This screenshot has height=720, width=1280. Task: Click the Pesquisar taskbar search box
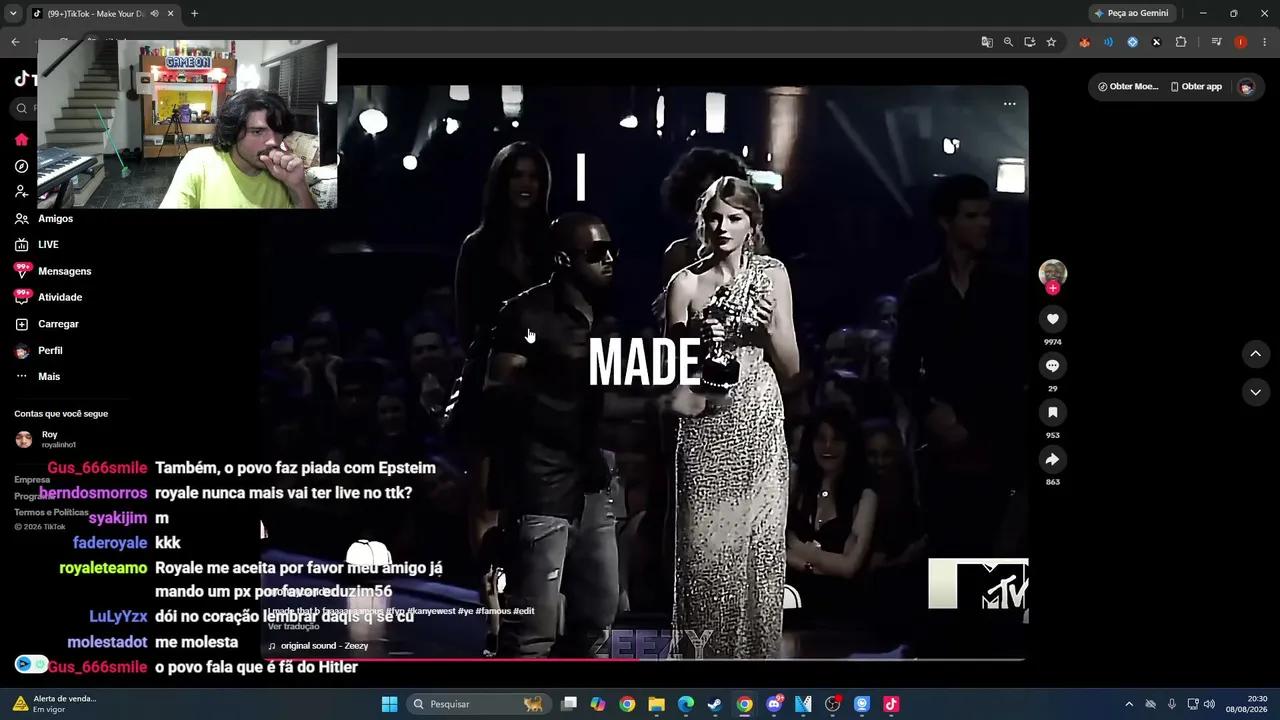(478, 704)
